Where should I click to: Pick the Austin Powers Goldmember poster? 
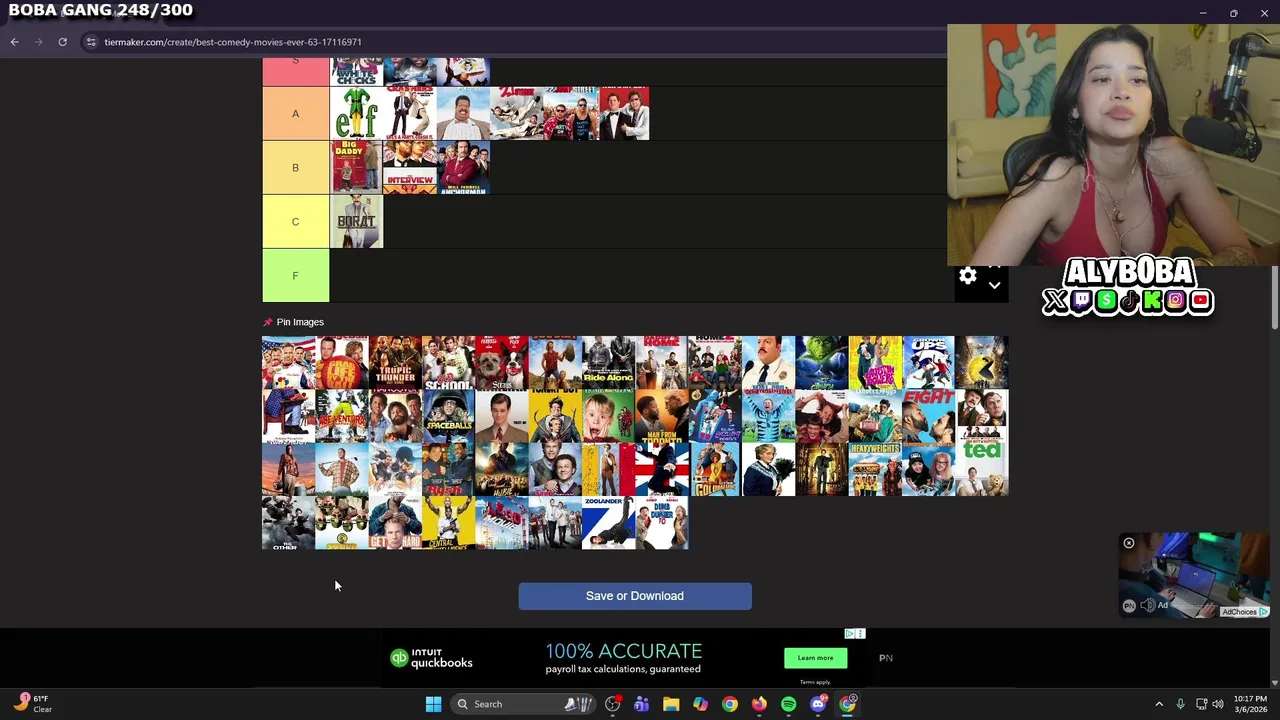point(715,469)
